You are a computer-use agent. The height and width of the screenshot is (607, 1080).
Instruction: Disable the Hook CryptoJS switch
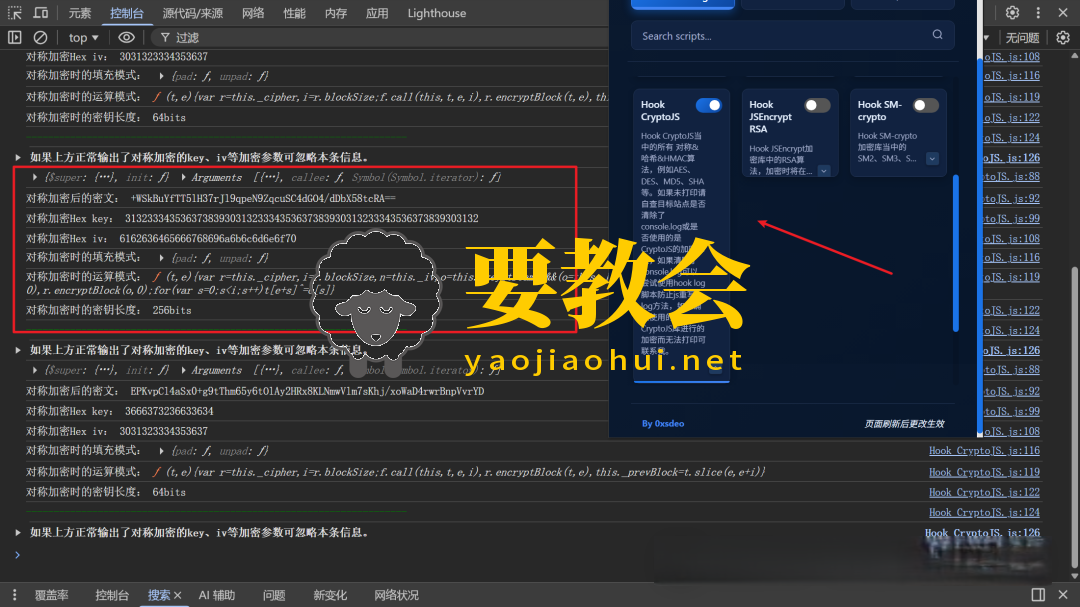point(708,105)
